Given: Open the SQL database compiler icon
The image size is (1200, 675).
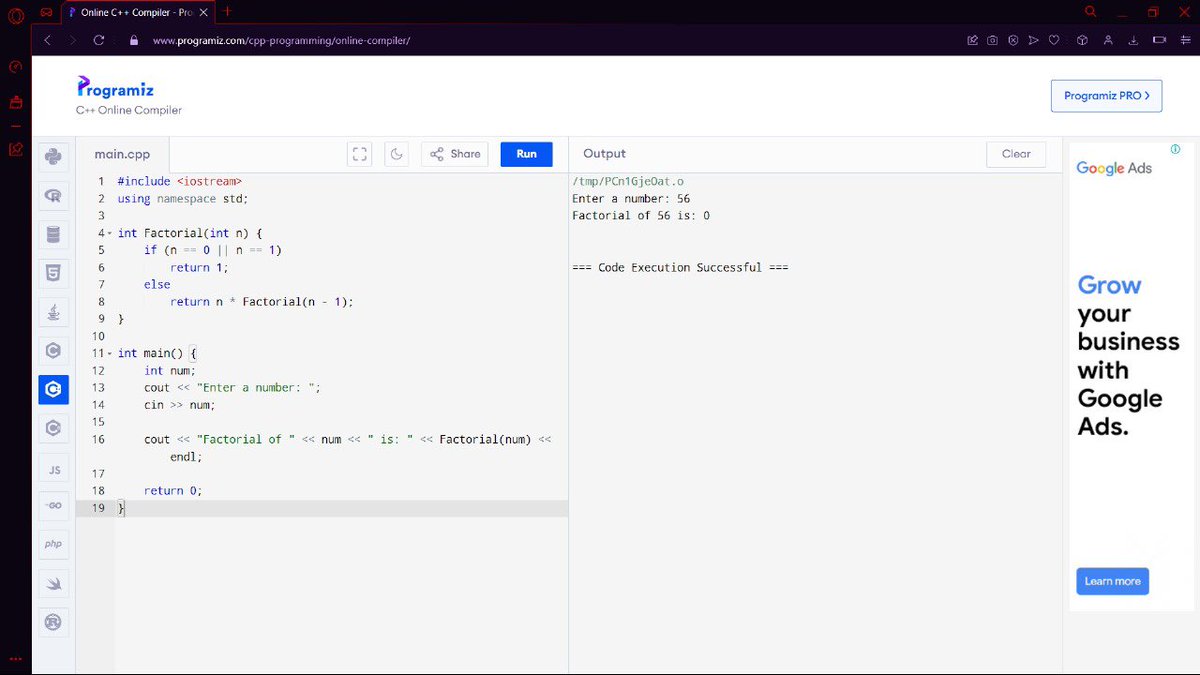Looking at the screenshot, I should click(53, 235).
